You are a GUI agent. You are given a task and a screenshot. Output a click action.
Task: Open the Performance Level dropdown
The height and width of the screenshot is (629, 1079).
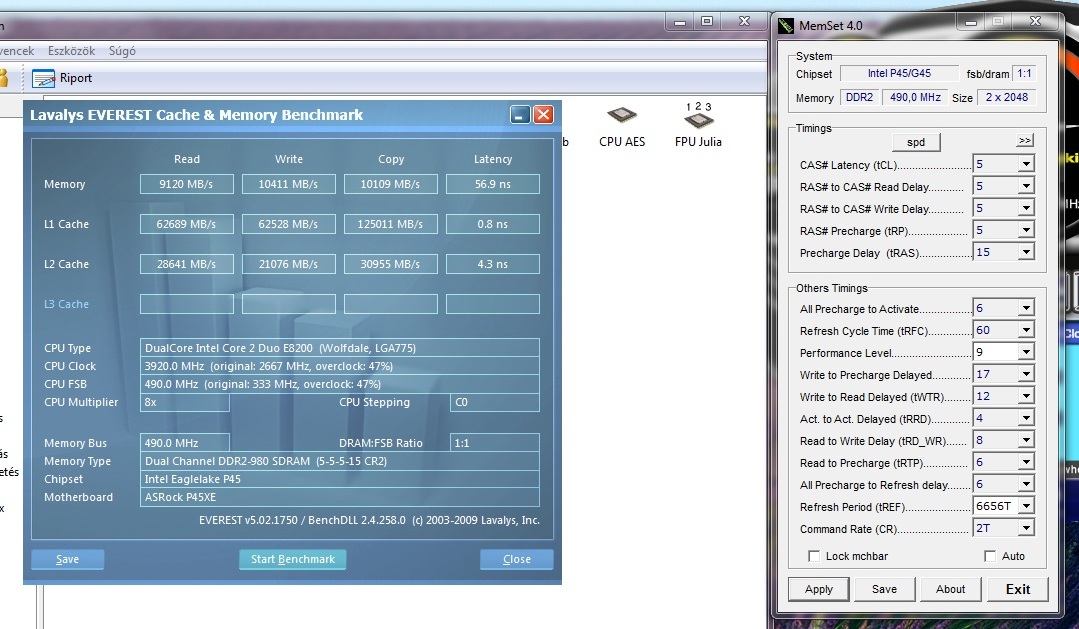[x=1026, y=352]
